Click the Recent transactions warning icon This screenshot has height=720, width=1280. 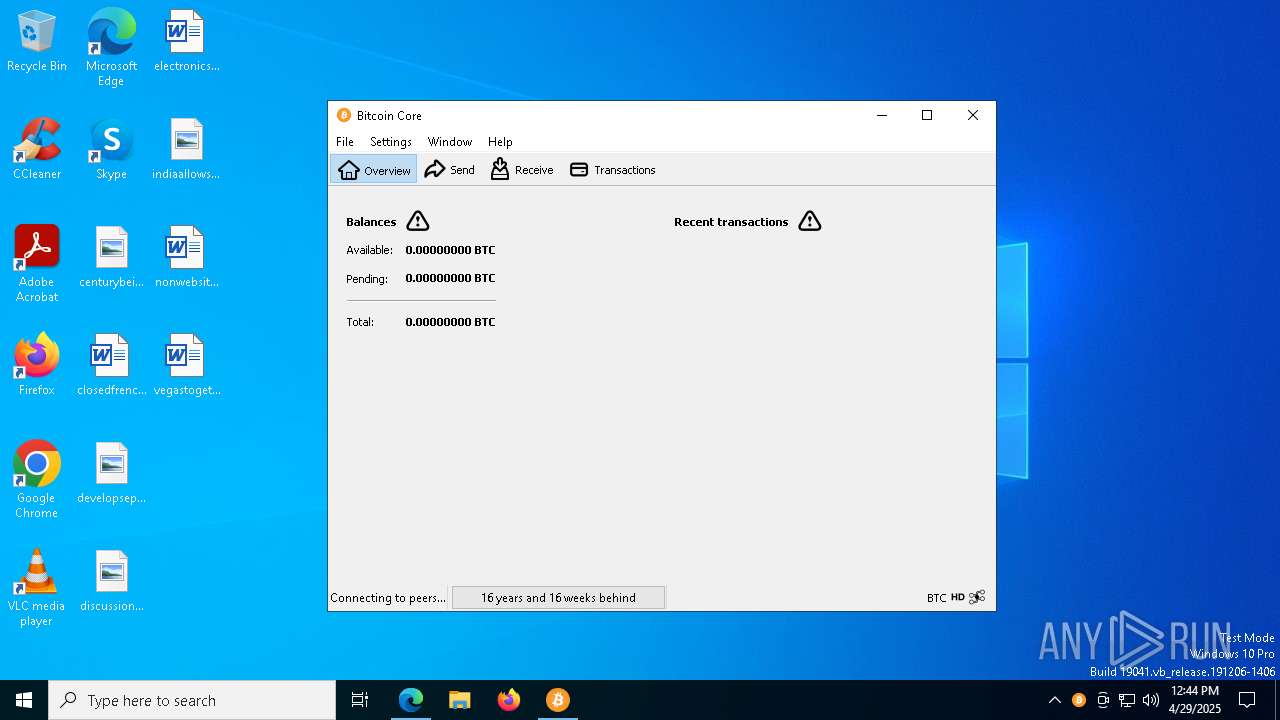tap(810, 221)
